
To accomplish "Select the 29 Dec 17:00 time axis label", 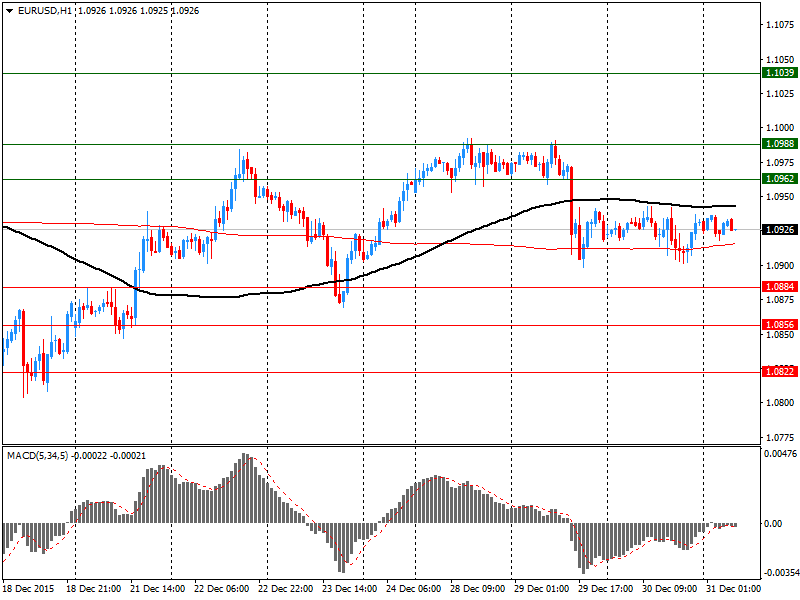I will coord(606,589).
